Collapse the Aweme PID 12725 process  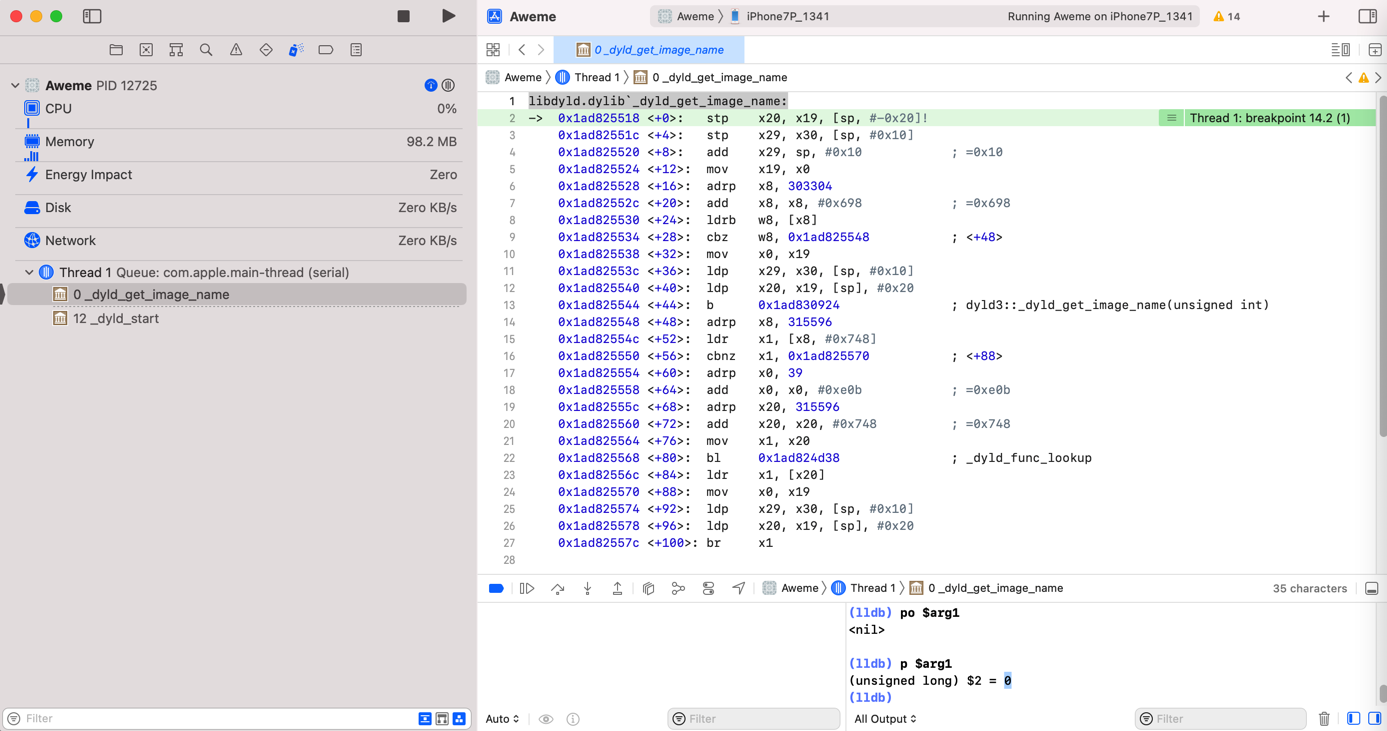[15, 86]
